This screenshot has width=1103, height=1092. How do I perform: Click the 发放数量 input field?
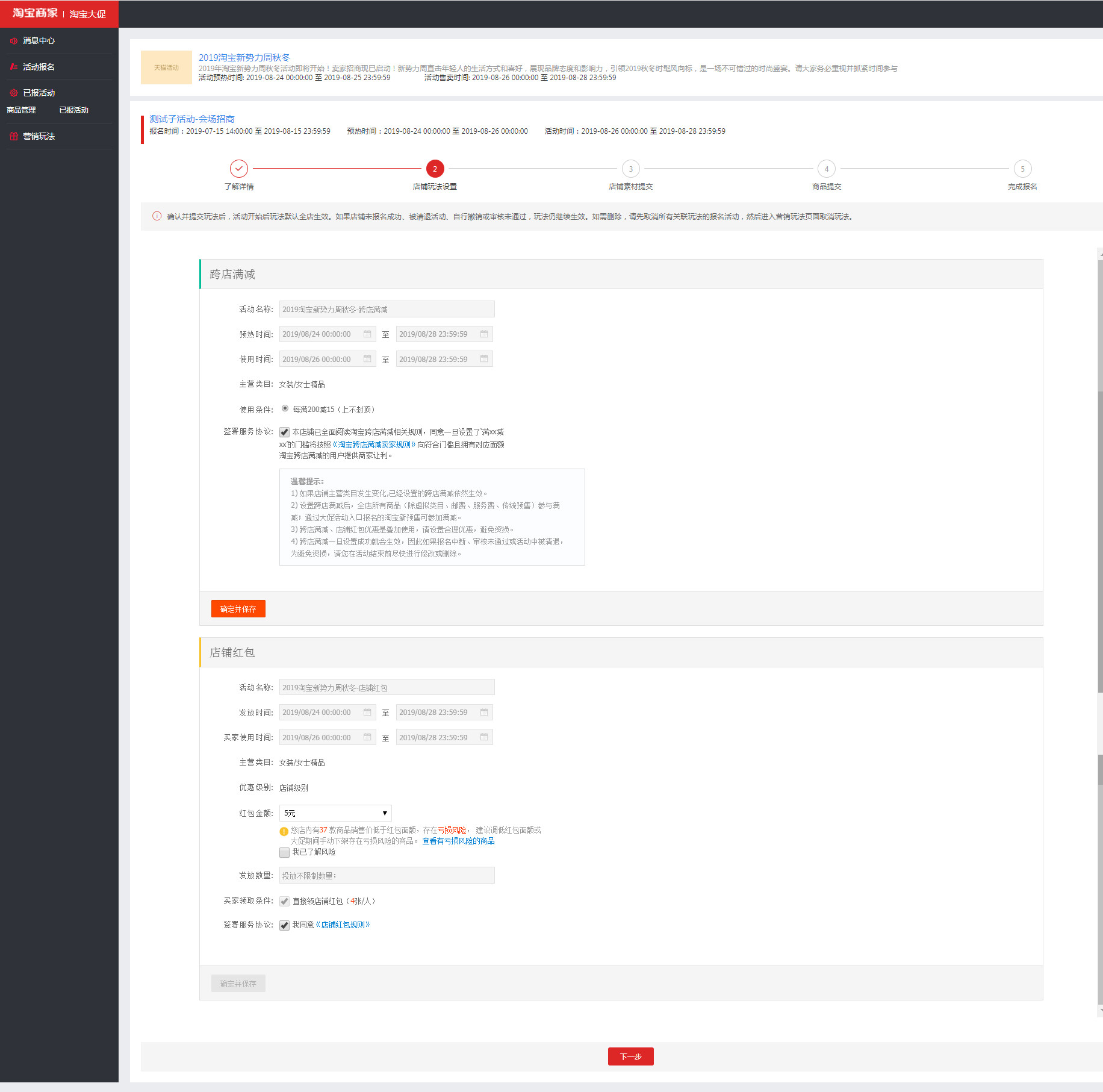click(x=387, y=875)
